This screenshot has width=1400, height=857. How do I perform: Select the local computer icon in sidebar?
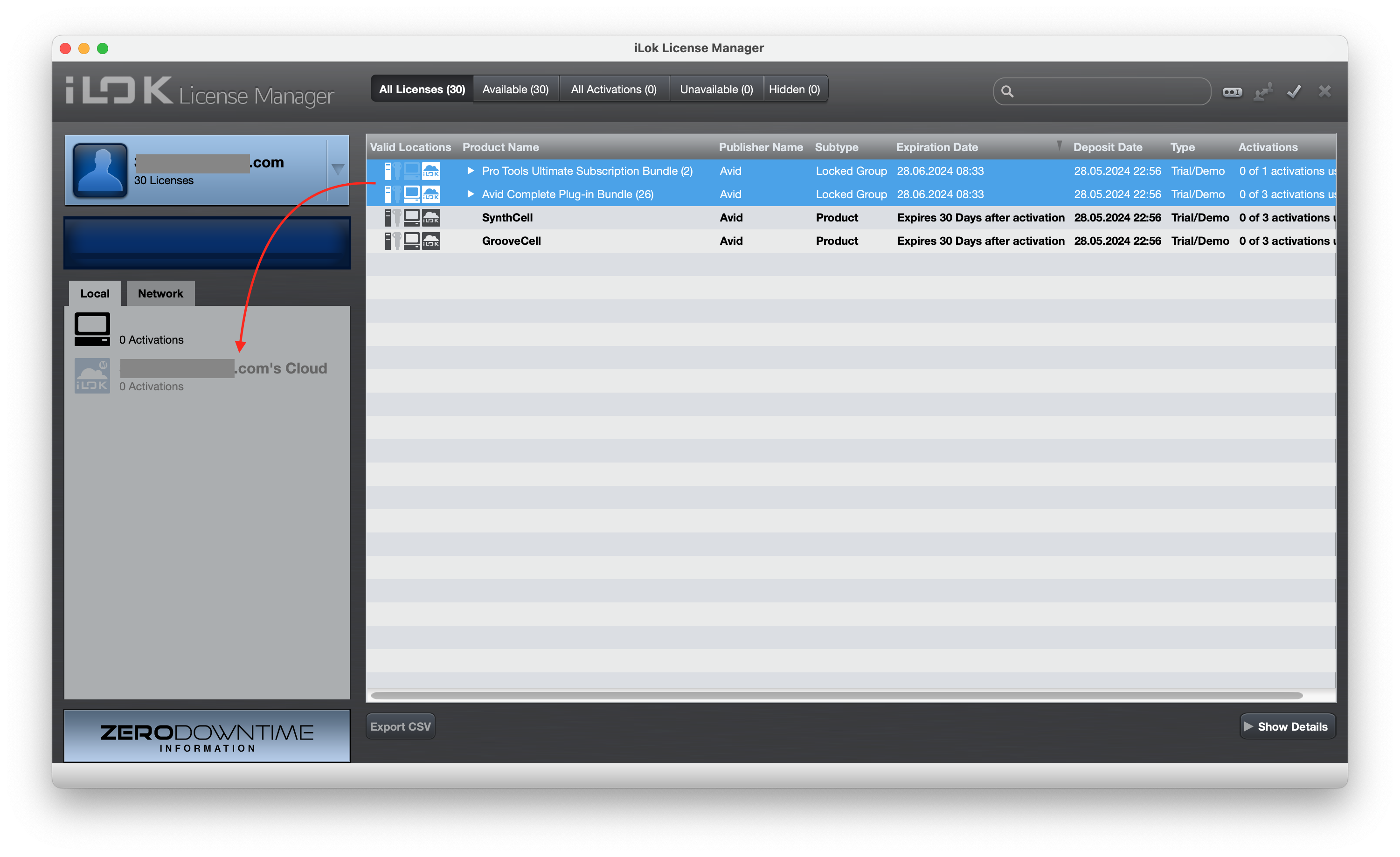92,329
